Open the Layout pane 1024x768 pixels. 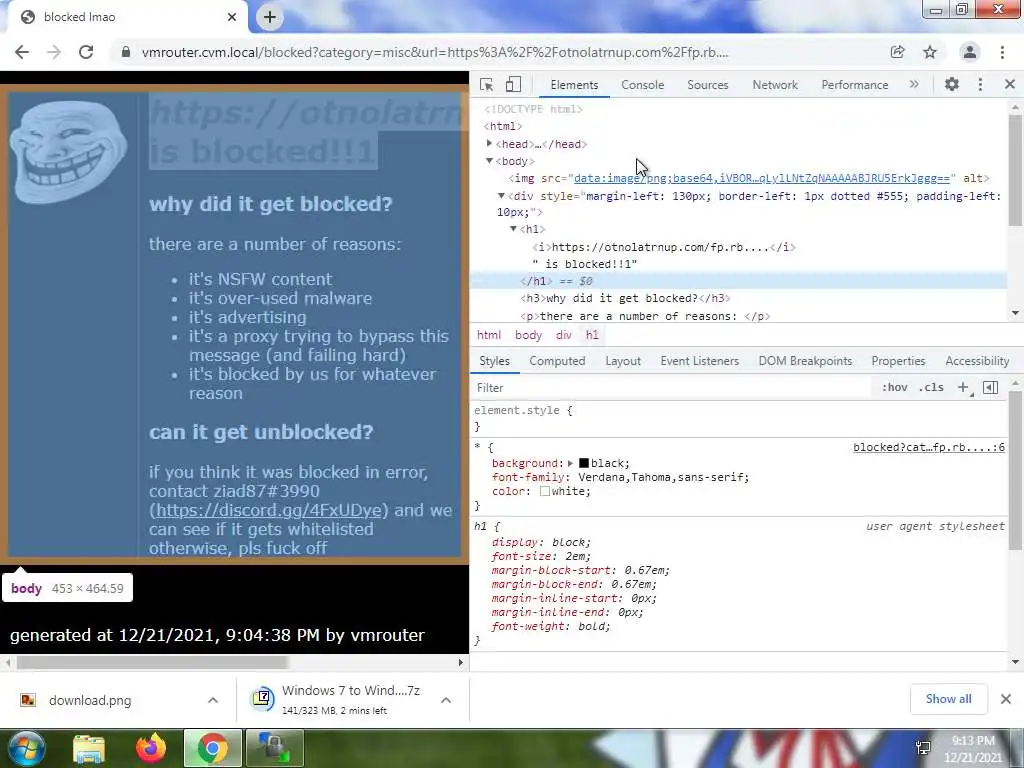pos(622,361)
